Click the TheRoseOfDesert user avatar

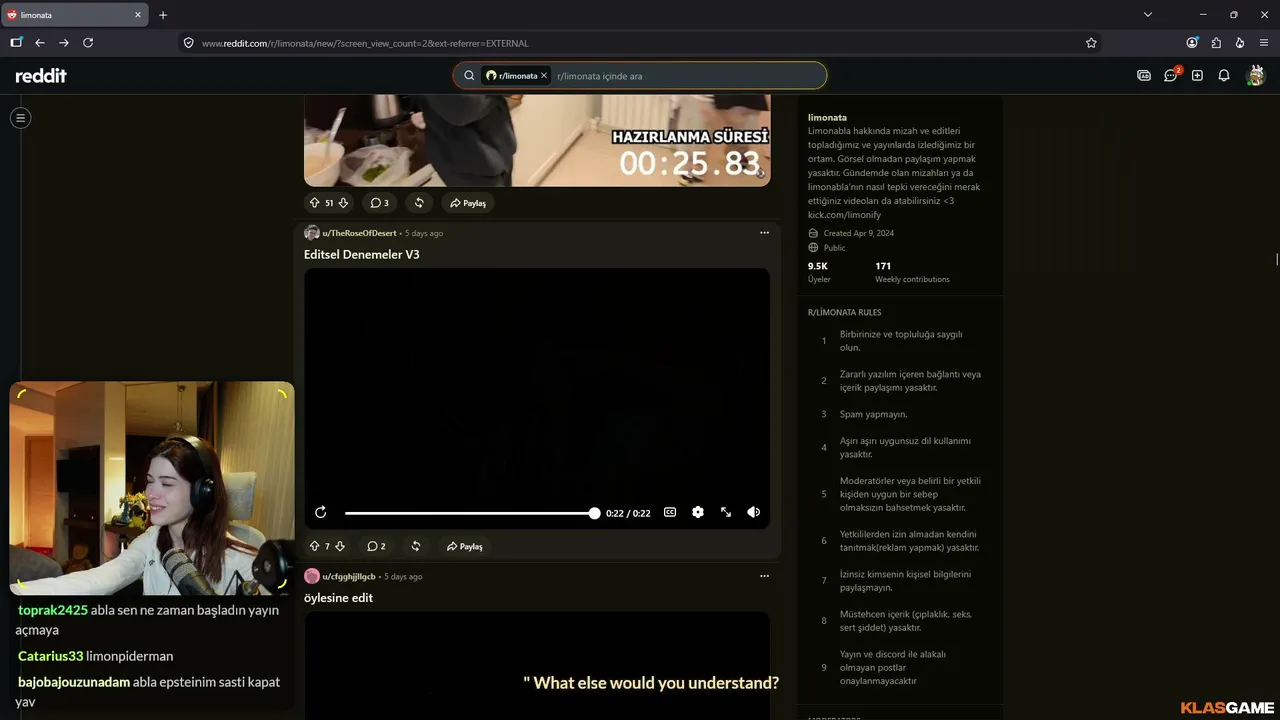[312, 233]
